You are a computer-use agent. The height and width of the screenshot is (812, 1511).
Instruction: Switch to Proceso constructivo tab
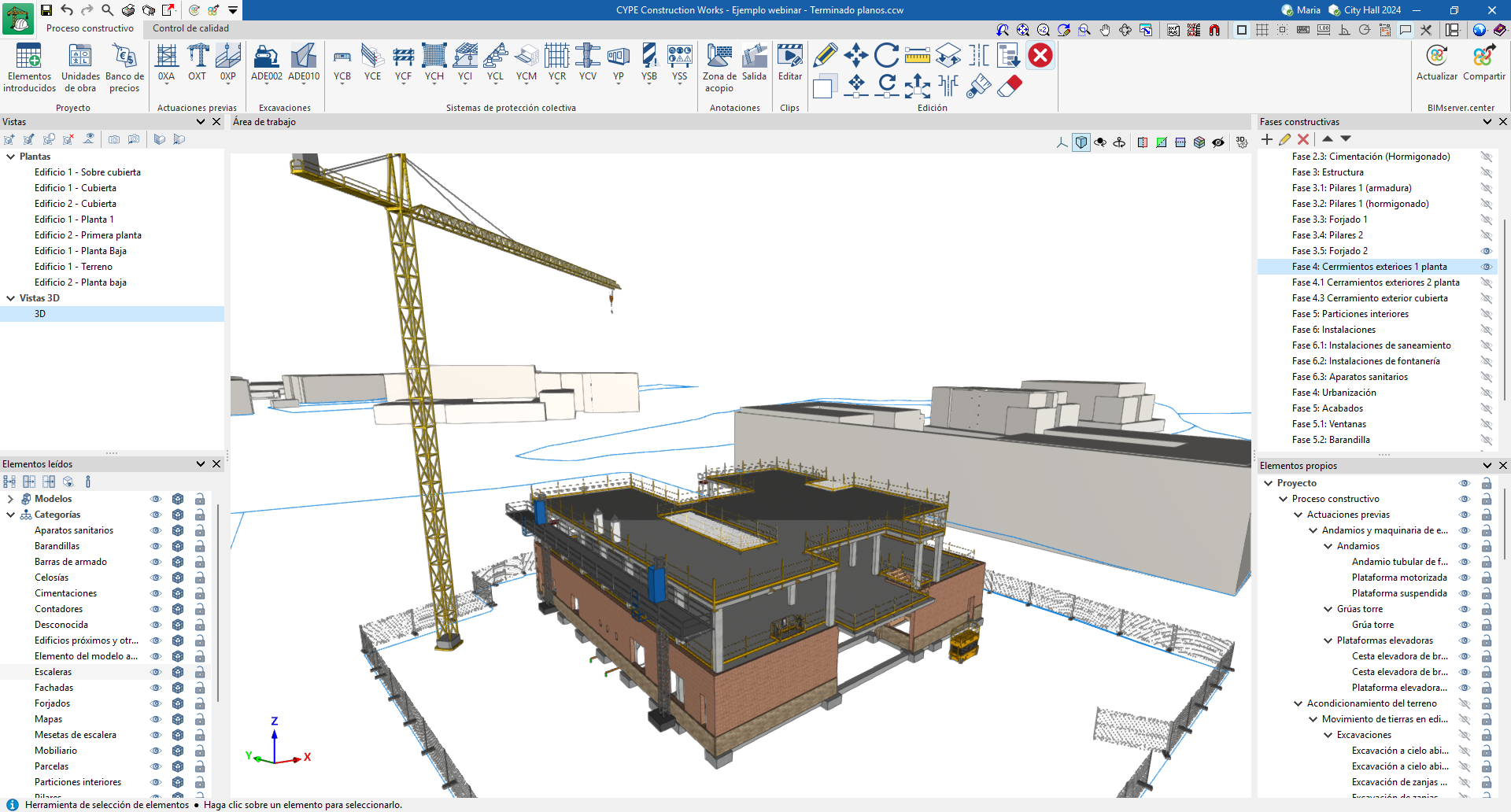[90, 28]
